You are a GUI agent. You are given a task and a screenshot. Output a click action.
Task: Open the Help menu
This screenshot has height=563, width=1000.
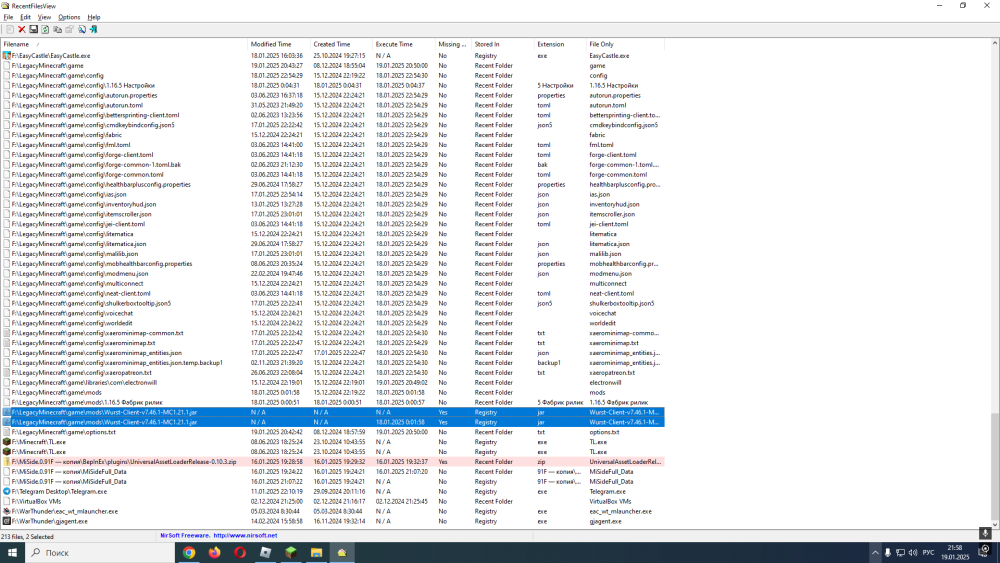click(x=94, y=17)
